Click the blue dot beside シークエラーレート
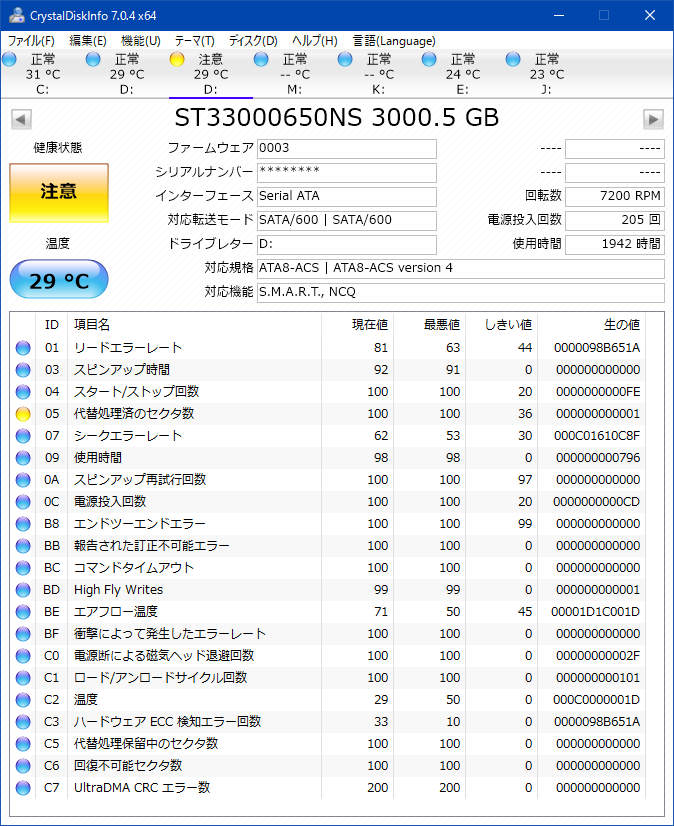This screenshot has height=826, width=674. coord(24,433)
